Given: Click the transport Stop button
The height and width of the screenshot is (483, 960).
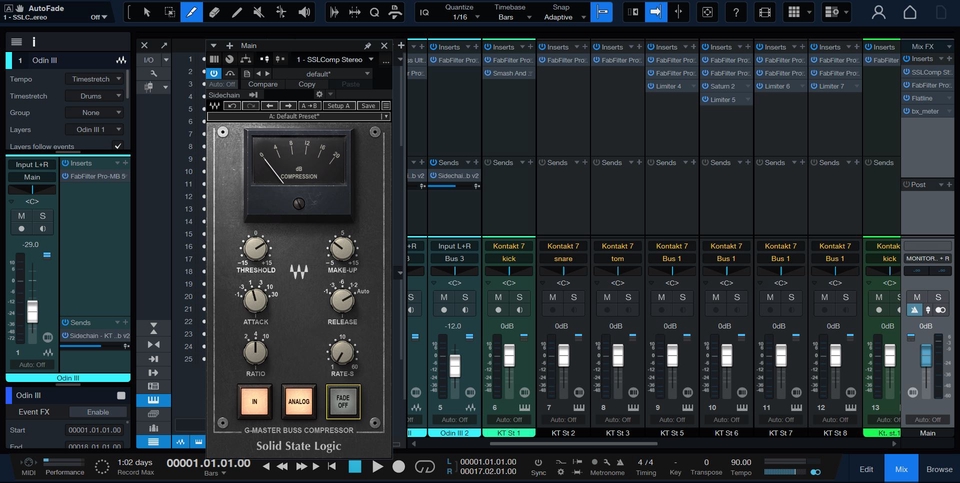Looking at the screenshot, I should [354, 466].
